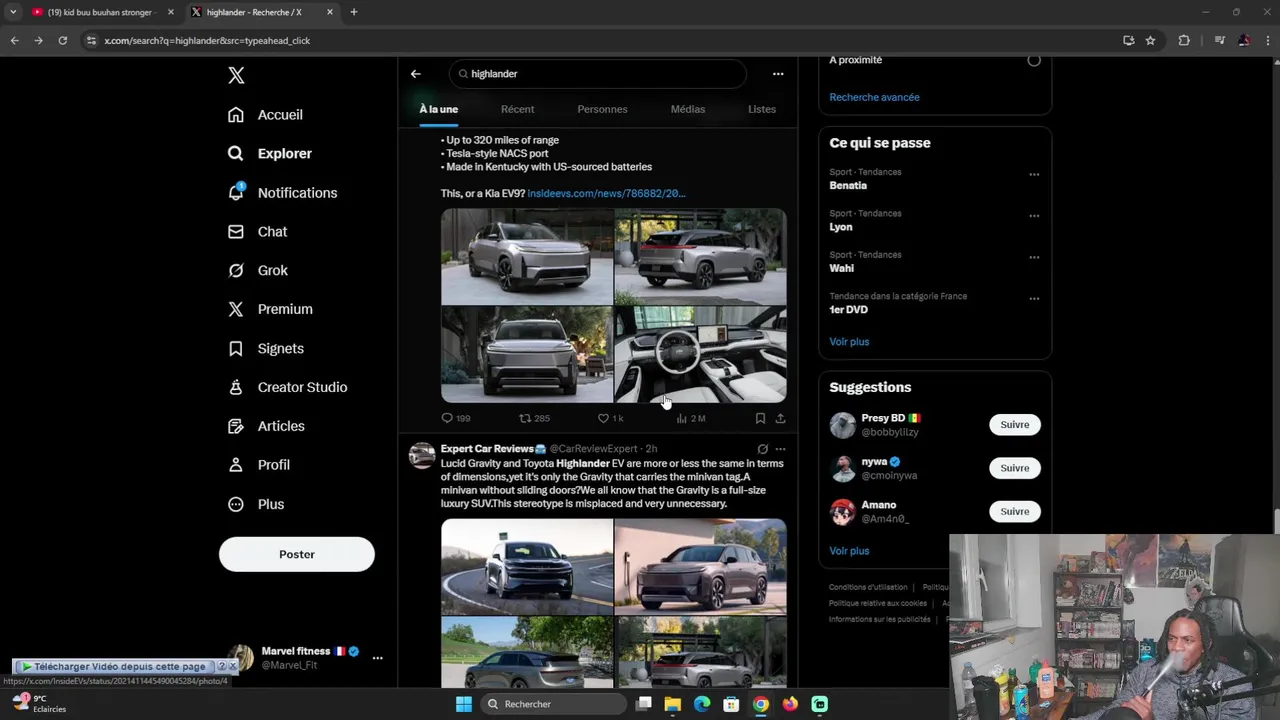Viewport: 1280px width, 720px height.
Task: Open Premium X icon
Action: tap(236, 309)
